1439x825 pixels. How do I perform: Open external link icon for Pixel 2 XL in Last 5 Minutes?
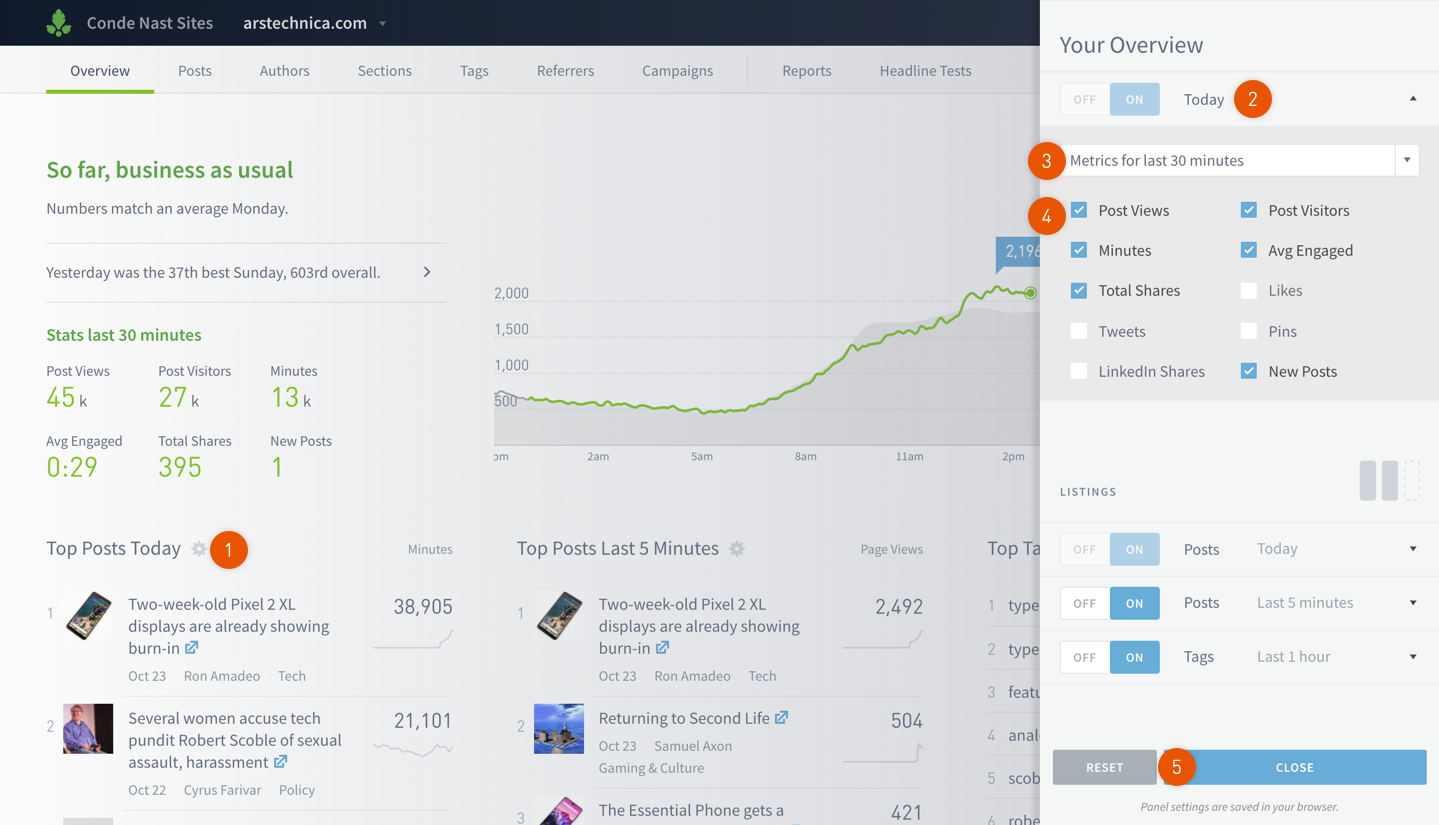pos(662,648)
